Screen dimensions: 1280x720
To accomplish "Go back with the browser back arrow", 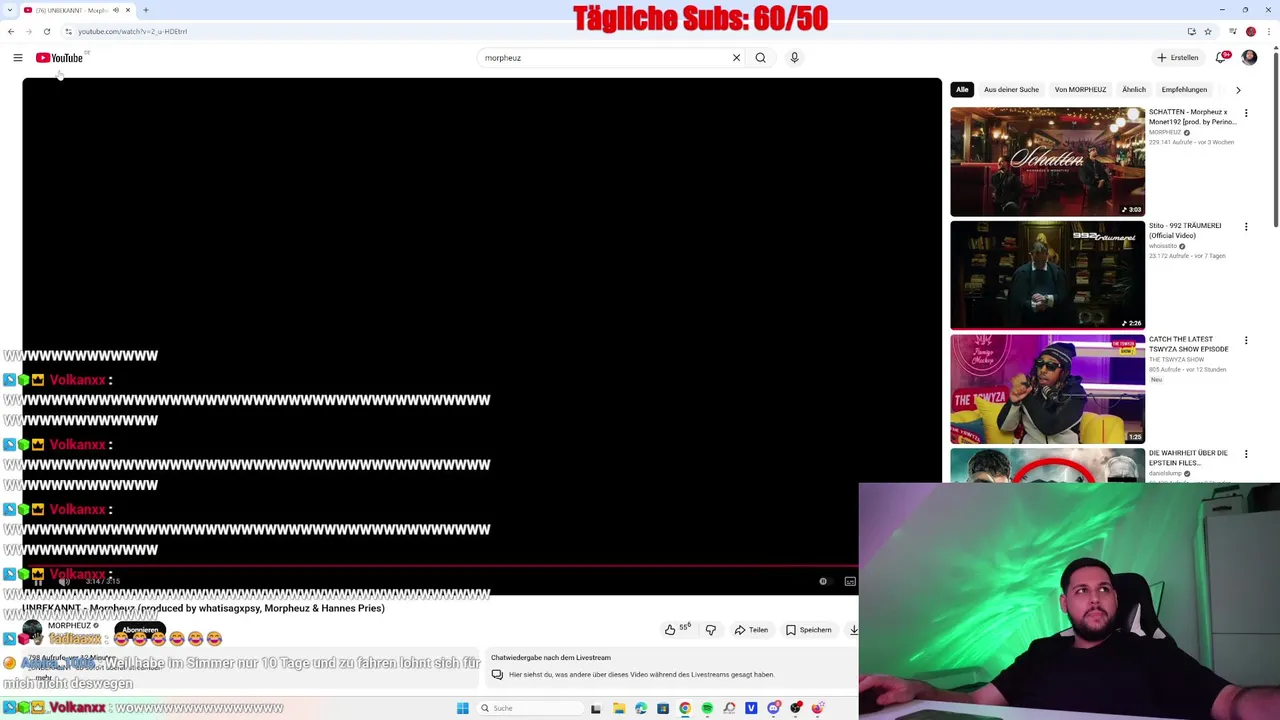I will pos(11,31).
